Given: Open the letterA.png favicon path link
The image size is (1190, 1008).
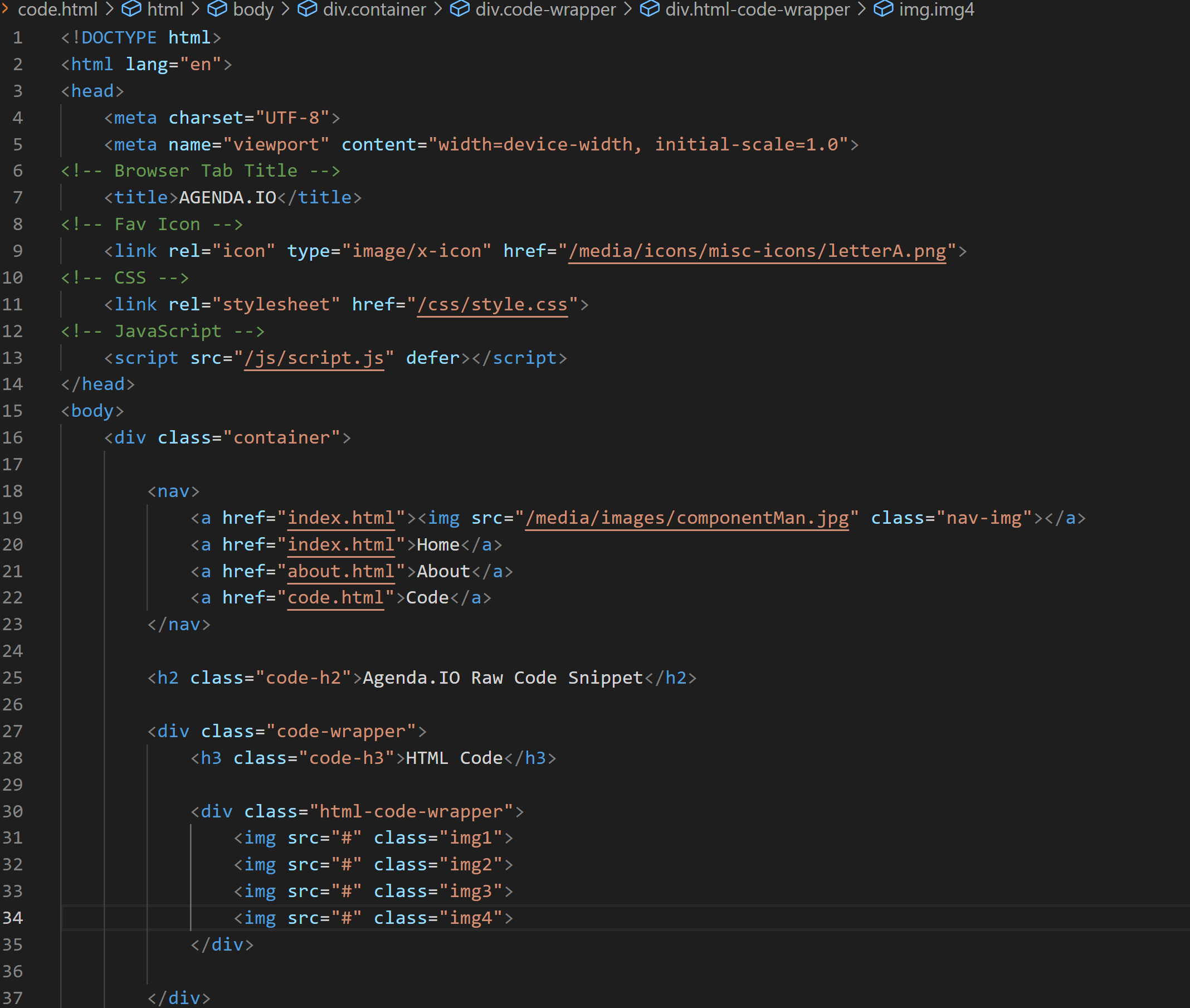Looking at the screenshot, I should 757,251.
